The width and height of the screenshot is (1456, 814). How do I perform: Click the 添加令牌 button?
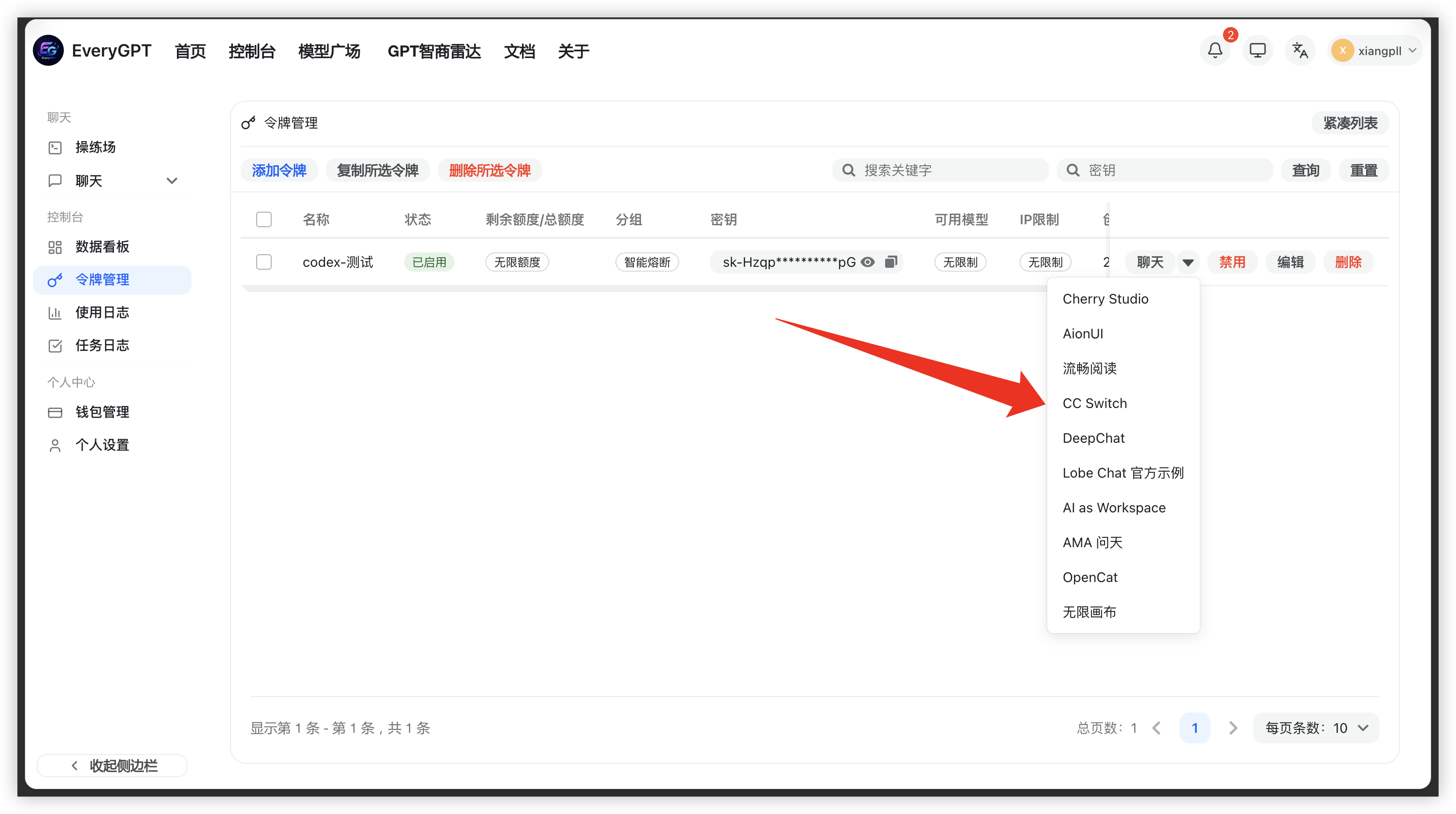279,170
